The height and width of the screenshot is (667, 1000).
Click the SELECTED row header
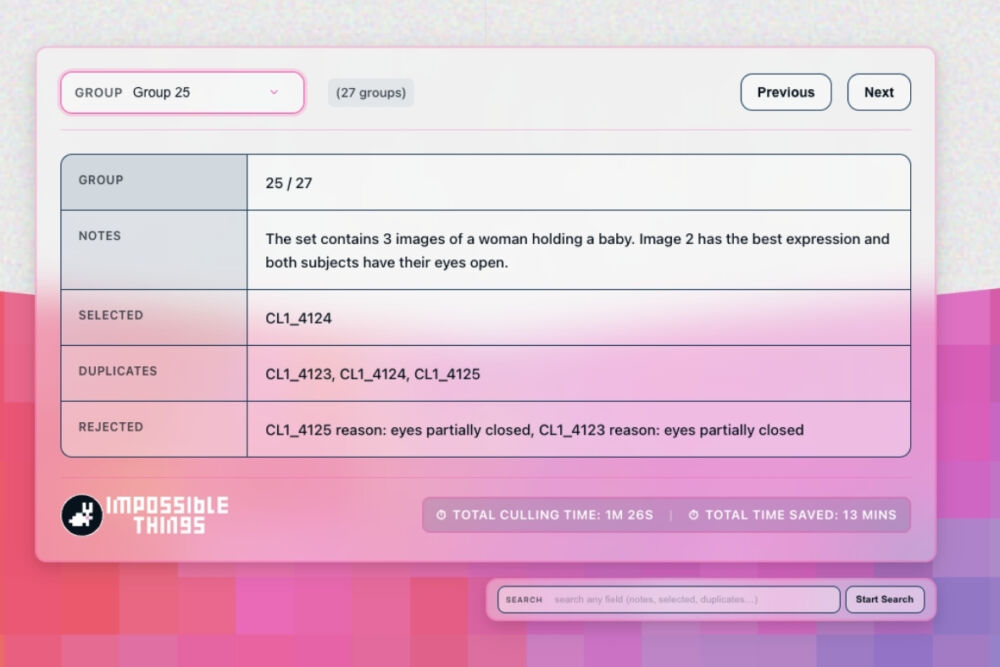pos(111,315)
